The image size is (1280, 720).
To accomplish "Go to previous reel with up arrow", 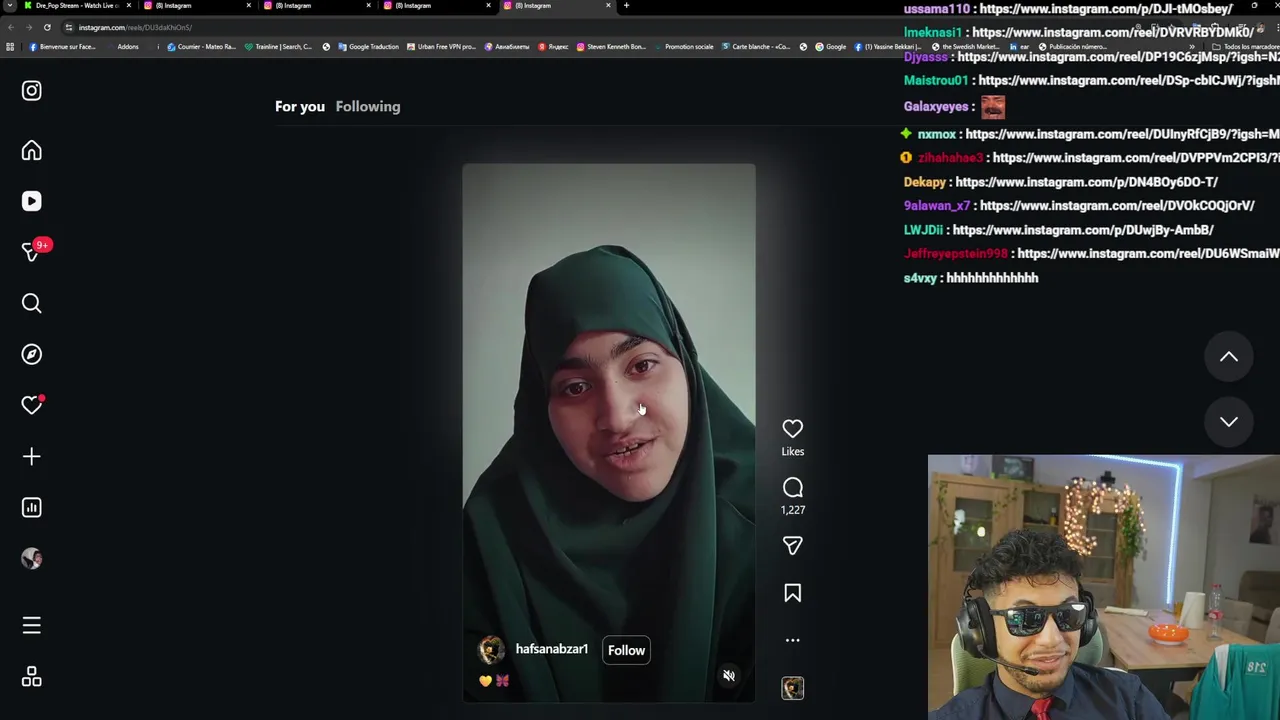I will click(x=1229, y=357).
